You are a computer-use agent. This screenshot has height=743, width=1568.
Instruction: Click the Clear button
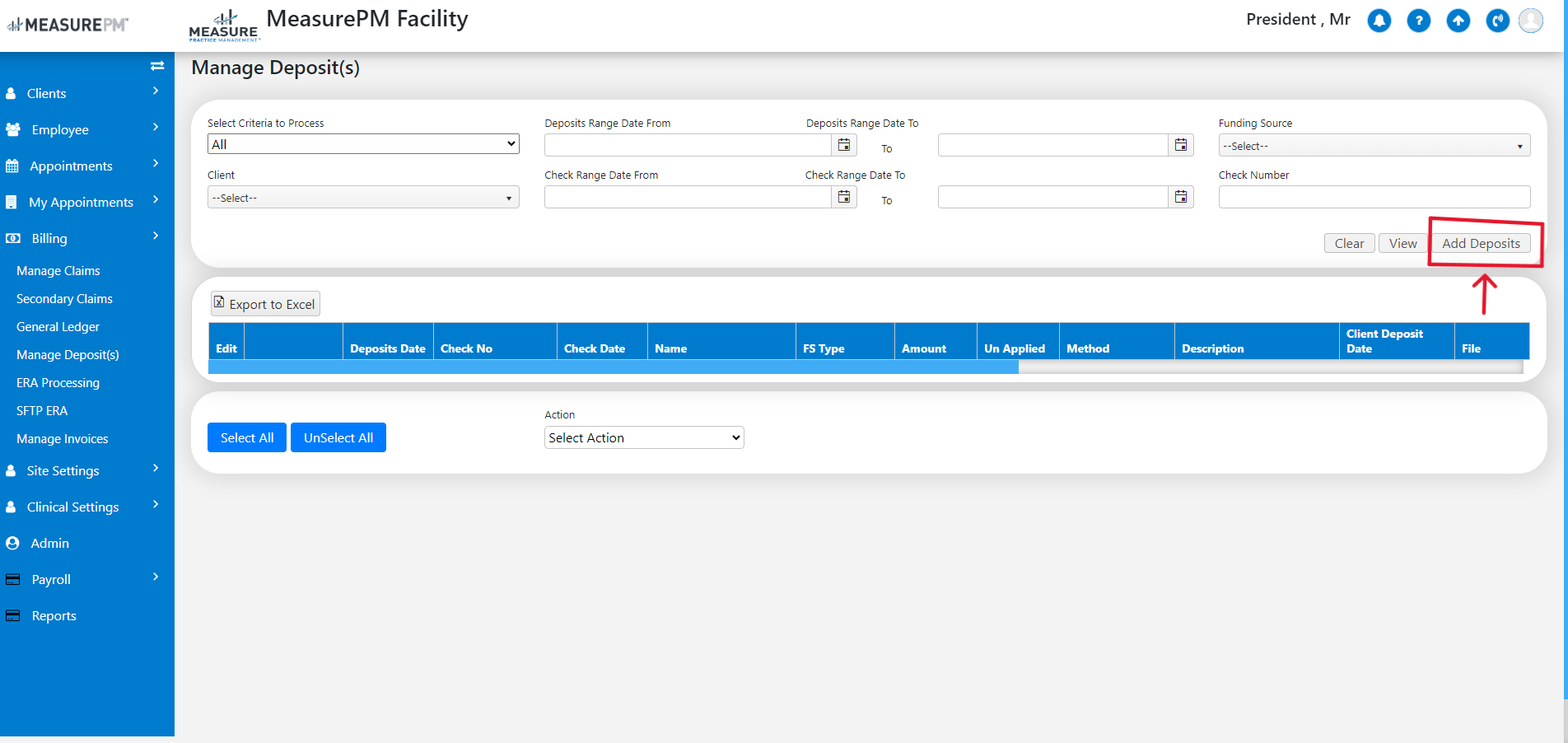click(1349, 243)
